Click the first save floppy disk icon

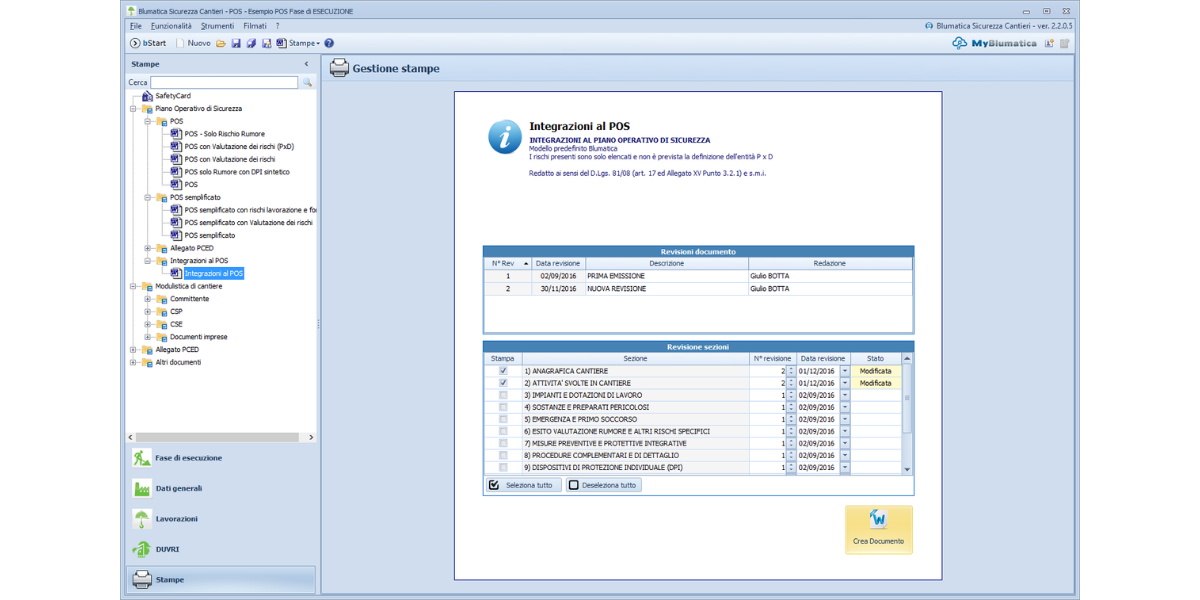pyautogui.click(x=236, y=43)
